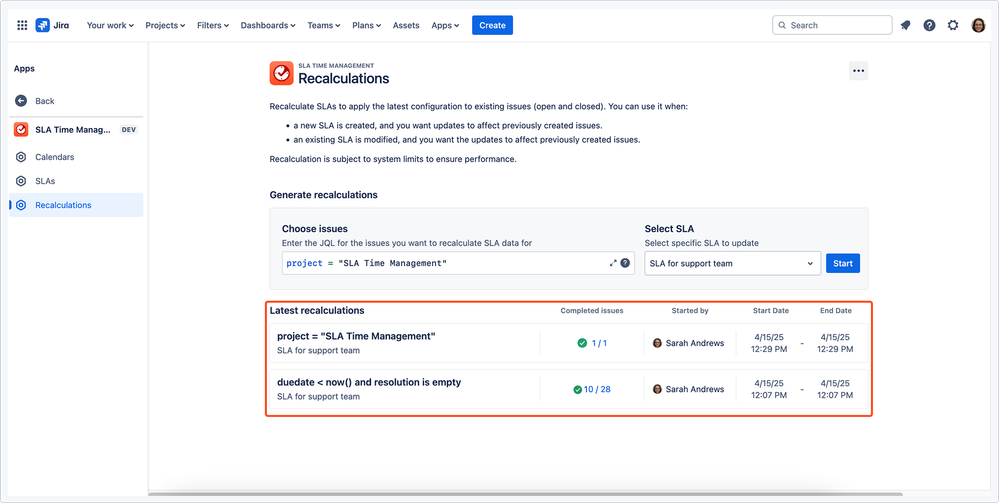The height and width of the screenshot is (503, 999).
Task: Expand the Projects dropdown menu
Action: 165,25
